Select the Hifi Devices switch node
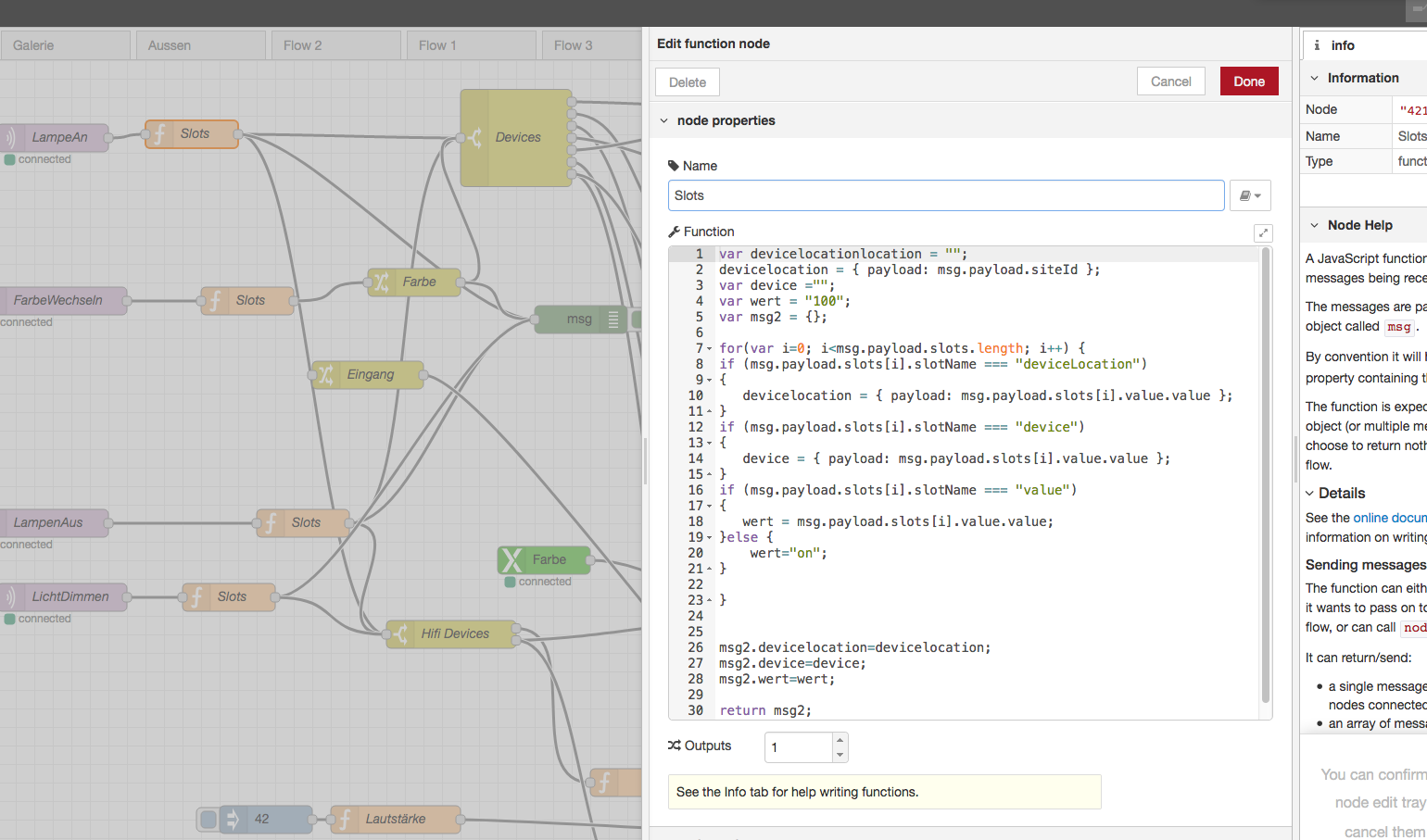The image size is (1427, 840). click(x=453, y=633)
